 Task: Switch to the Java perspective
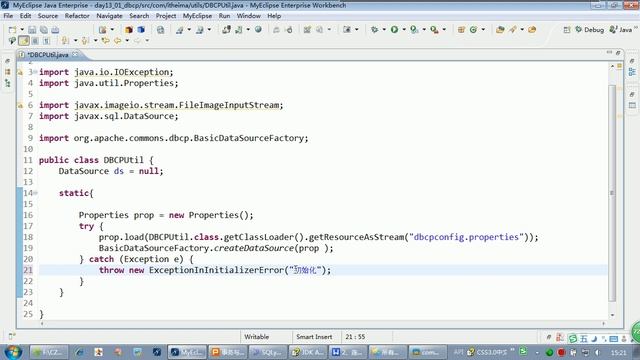pos(621,30)
